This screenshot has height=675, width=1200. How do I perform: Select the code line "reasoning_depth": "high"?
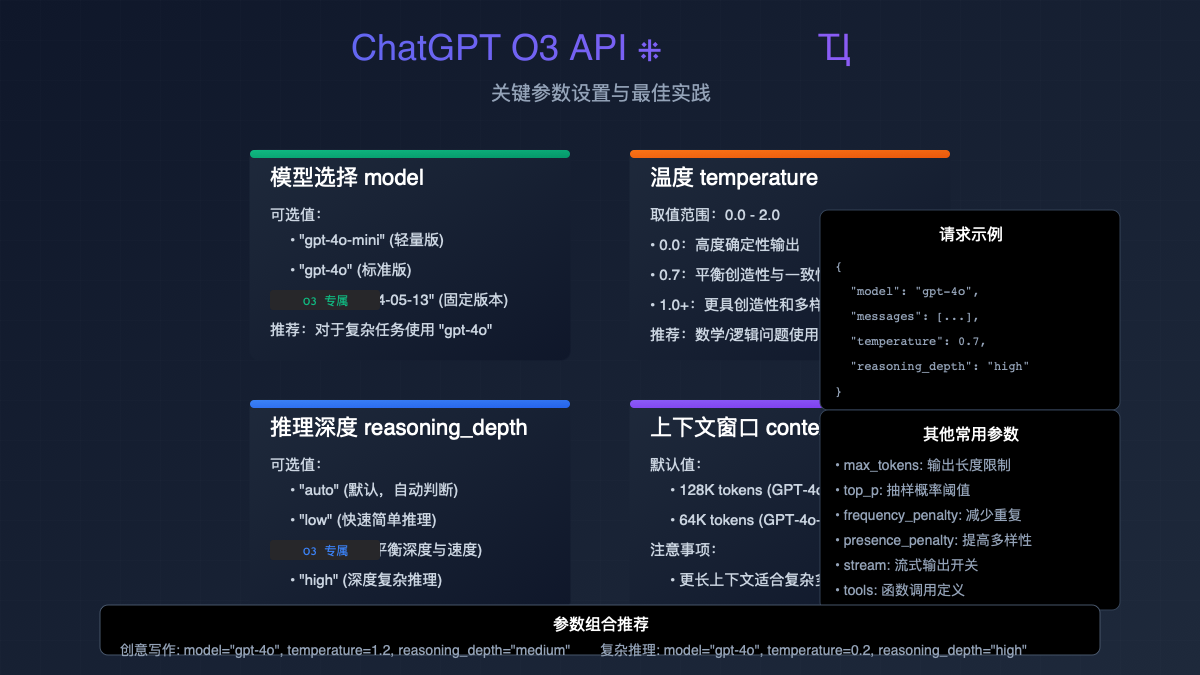(940, 366)
